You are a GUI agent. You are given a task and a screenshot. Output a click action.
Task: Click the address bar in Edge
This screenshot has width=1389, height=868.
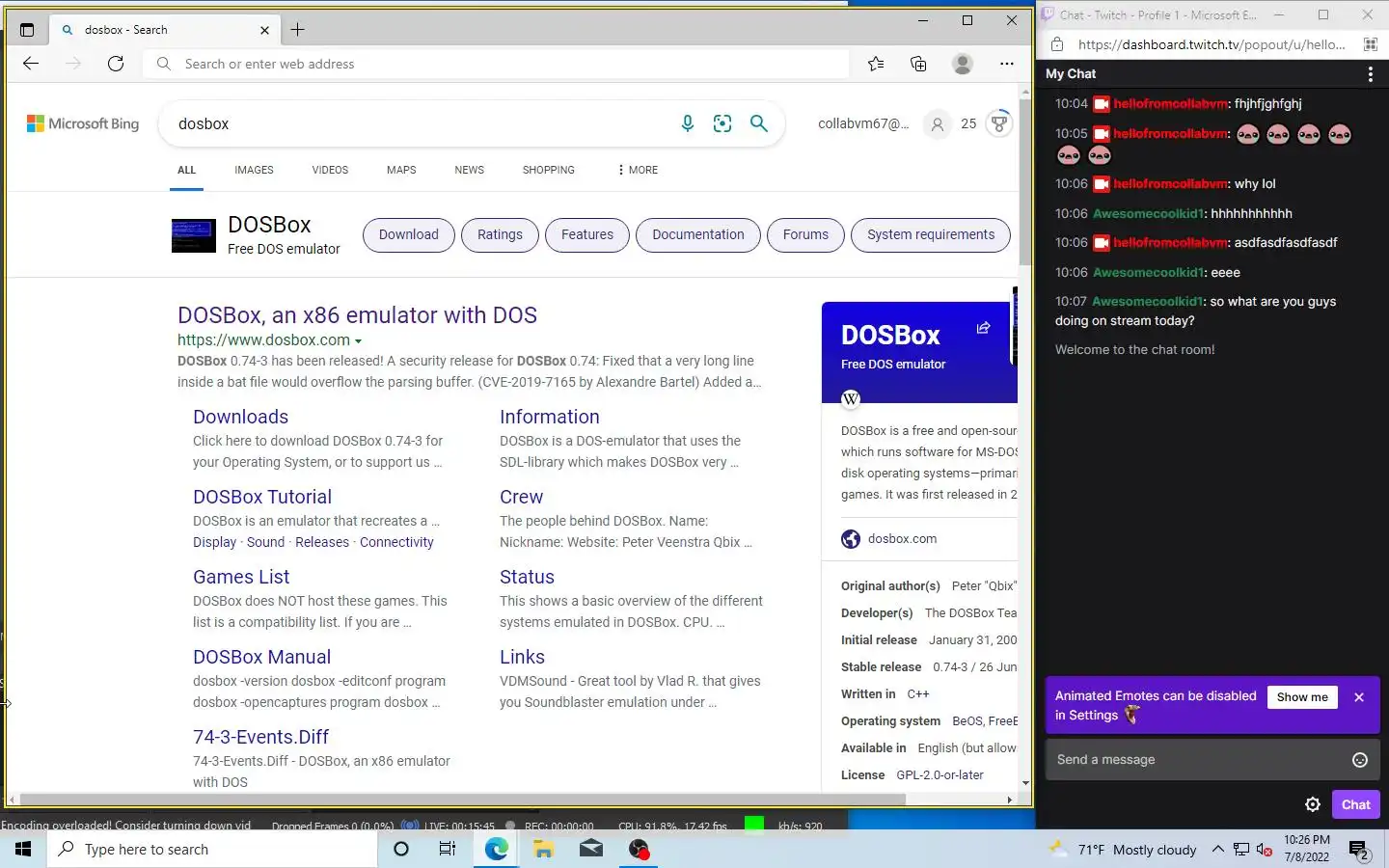coord(497,64)
